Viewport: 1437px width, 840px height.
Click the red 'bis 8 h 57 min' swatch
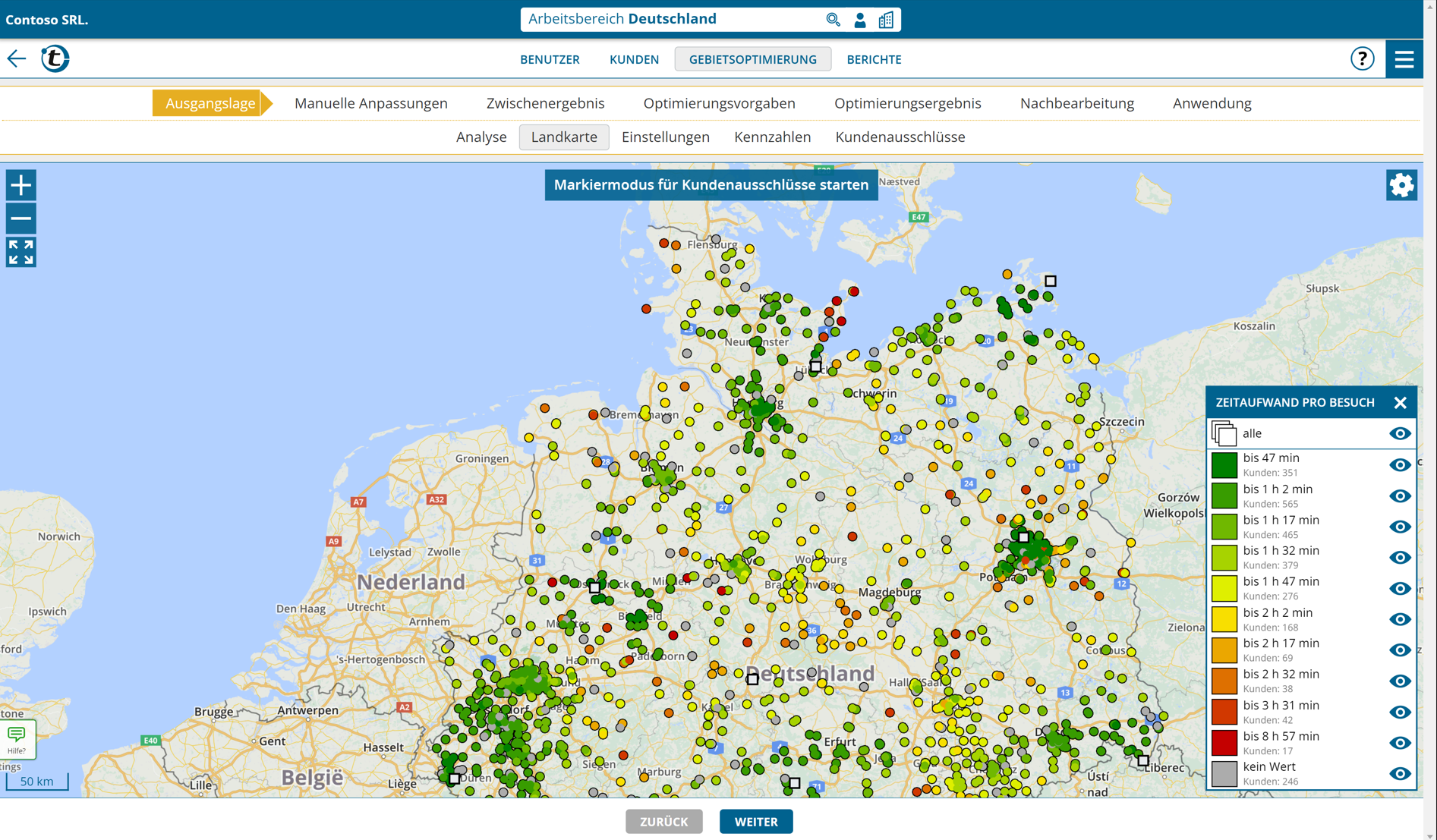[x=1224, y=743]
